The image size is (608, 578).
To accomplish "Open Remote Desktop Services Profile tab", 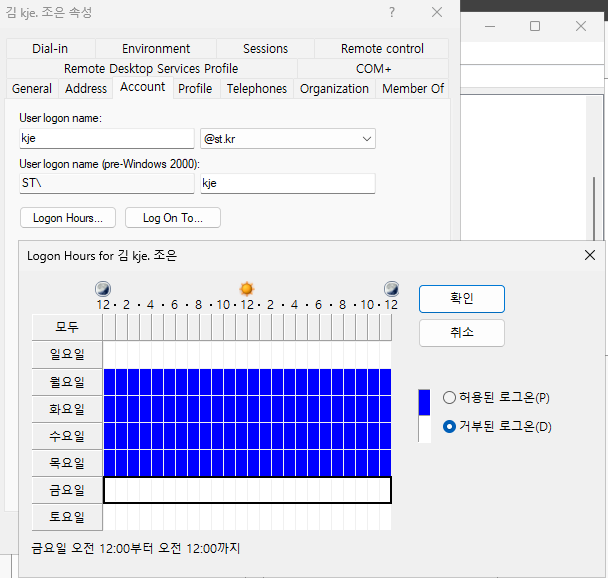I will pos(151,69).
